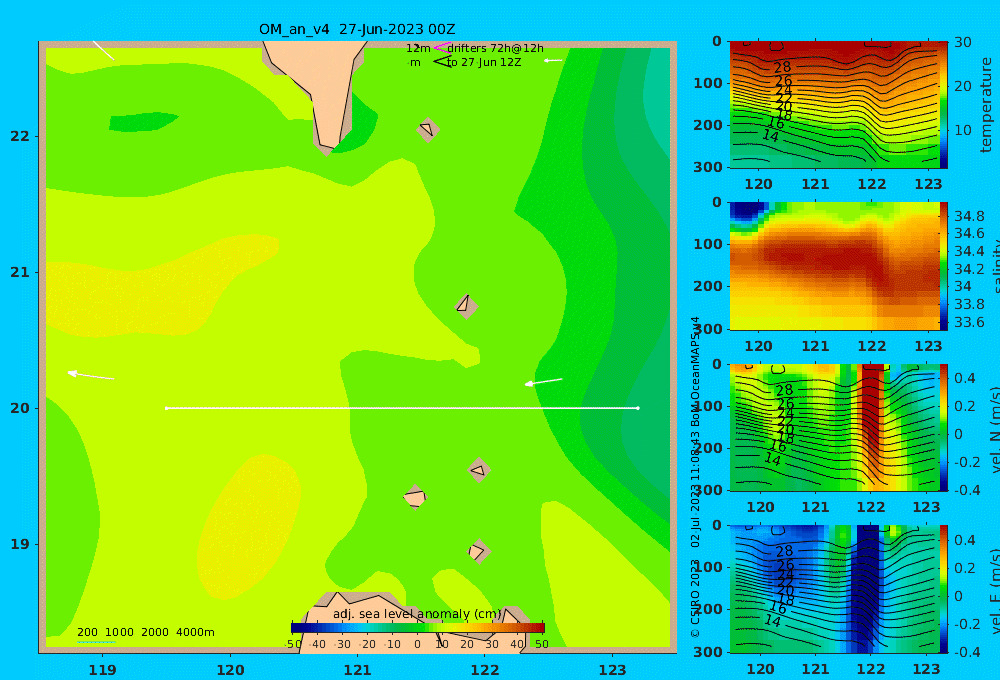Click the black arrow legend symbol
Screen dimensions: 1000x680
click(x=441, y=62)
